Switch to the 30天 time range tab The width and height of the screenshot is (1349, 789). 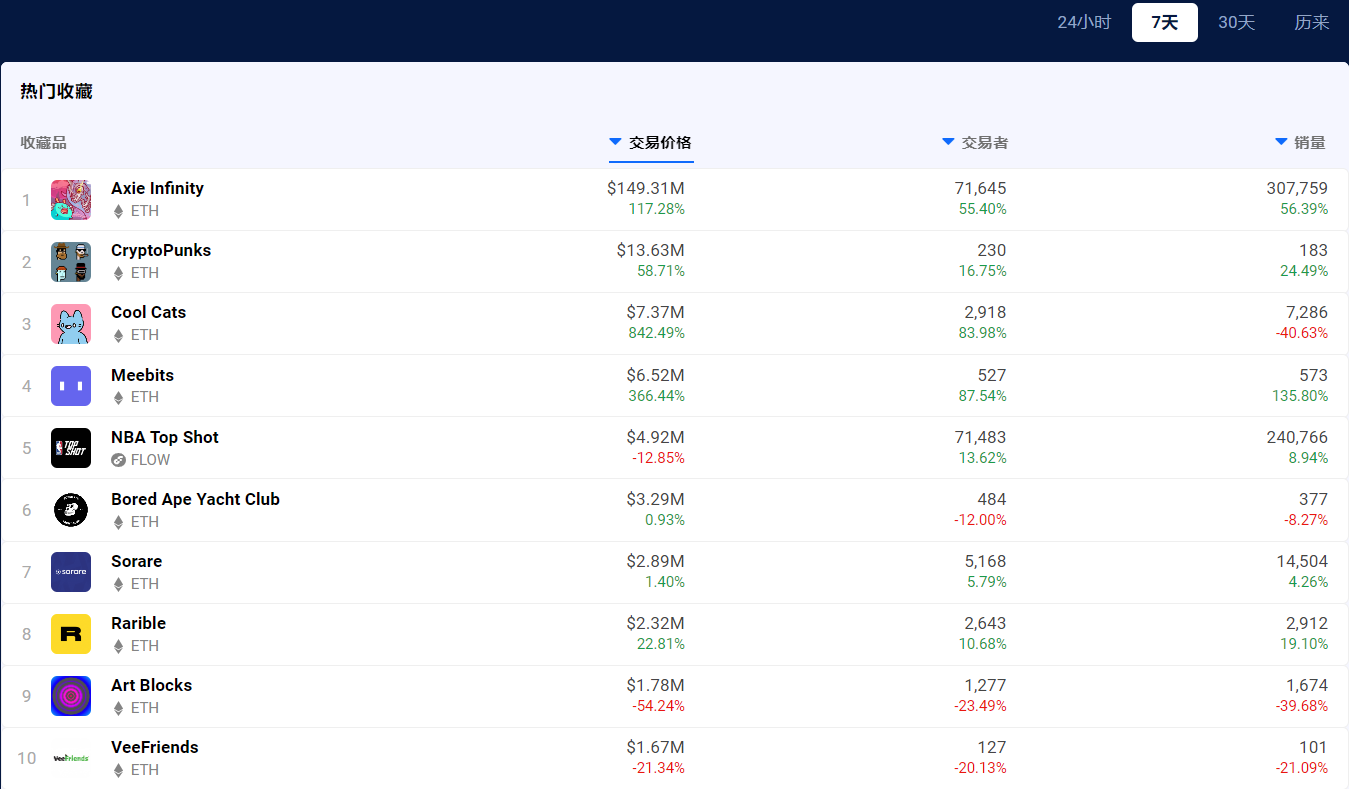1236,22
